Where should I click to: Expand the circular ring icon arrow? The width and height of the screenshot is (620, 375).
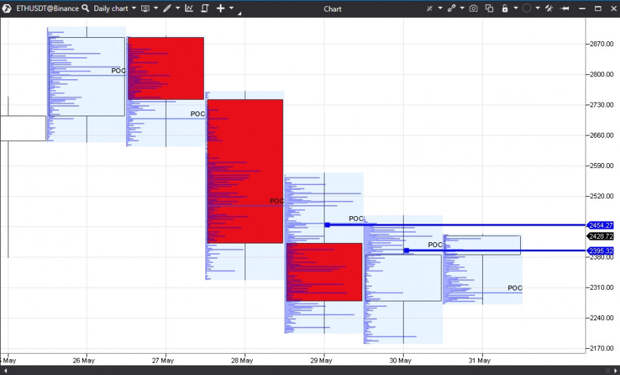coord(537,8)
